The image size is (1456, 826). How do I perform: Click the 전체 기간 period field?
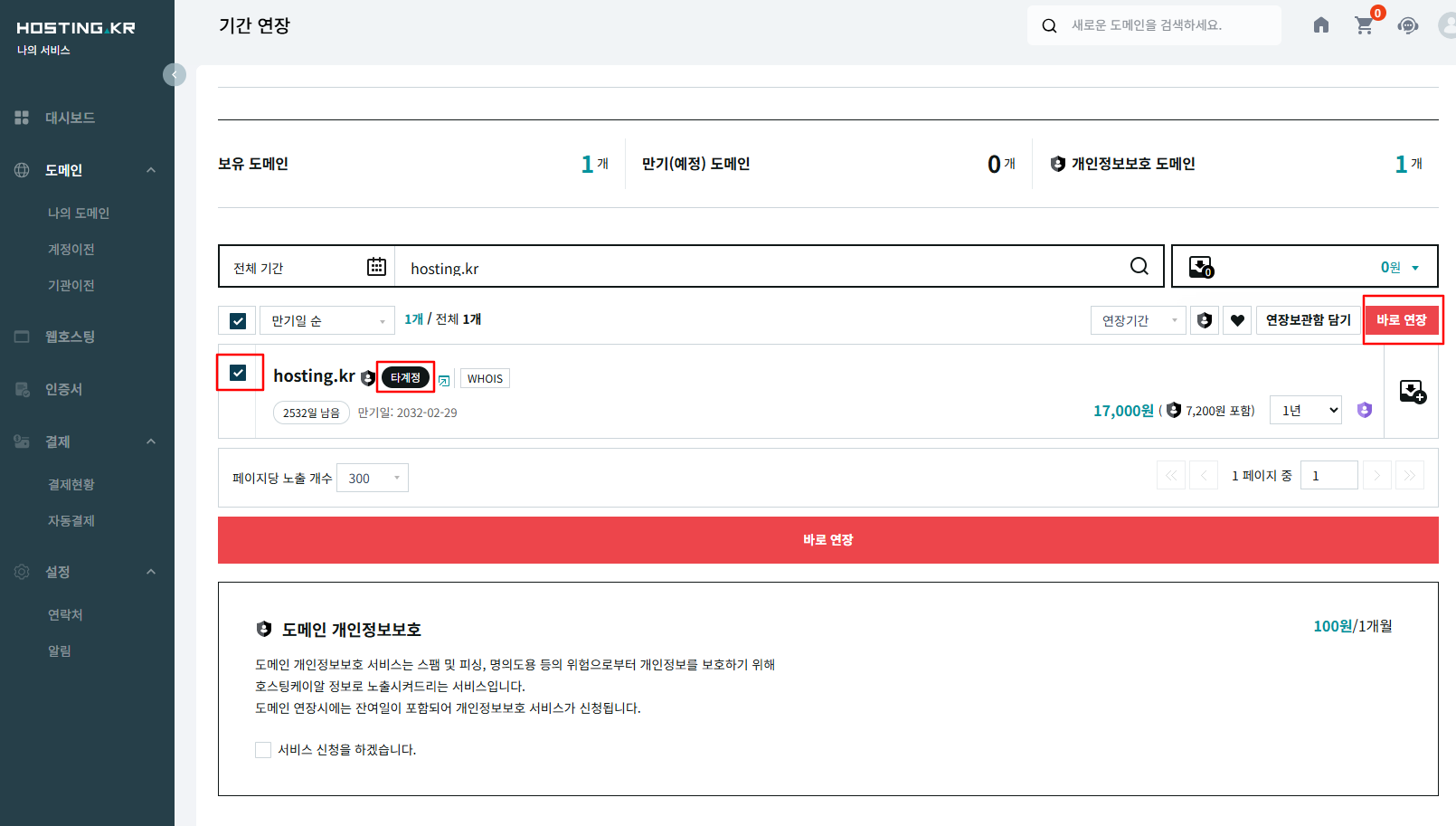307,267
